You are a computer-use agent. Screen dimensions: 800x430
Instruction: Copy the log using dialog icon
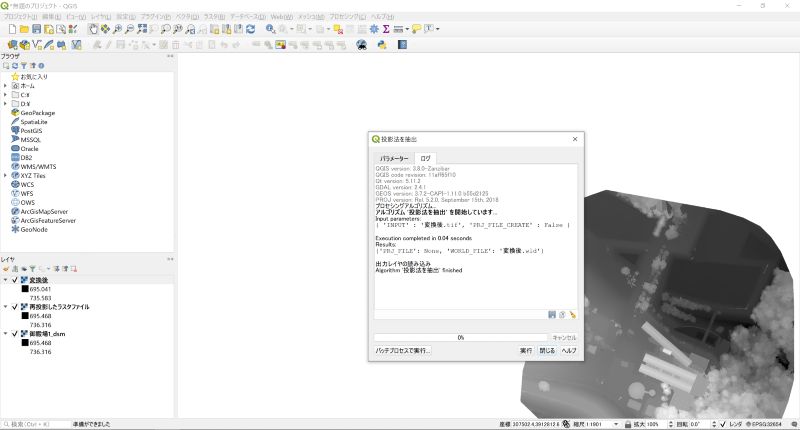[562, 314]
